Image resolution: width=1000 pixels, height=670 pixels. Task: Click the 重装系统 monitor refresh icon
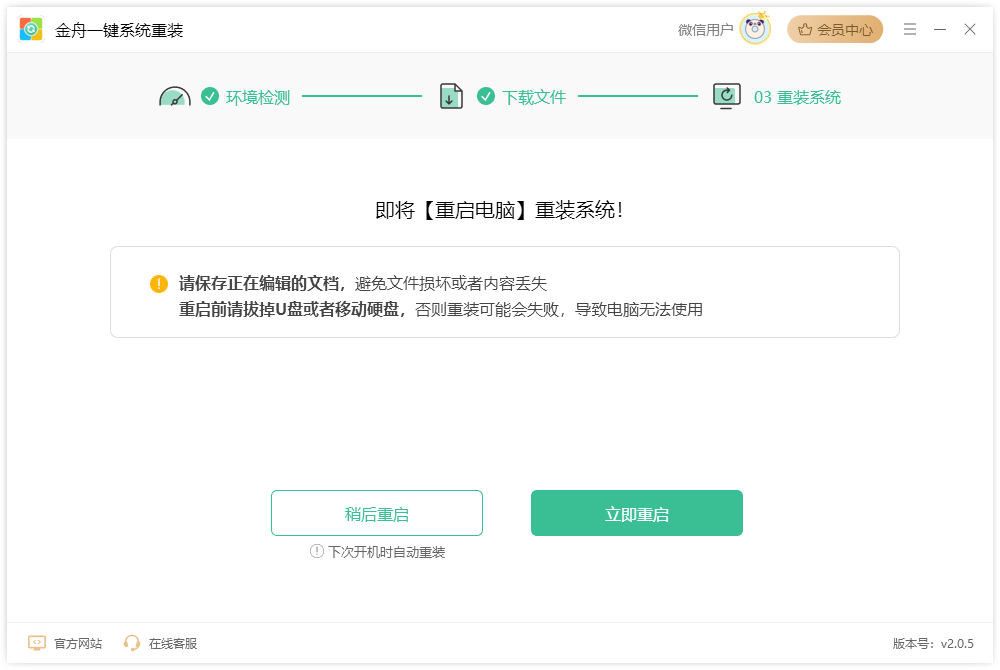click(x=727, y=96)
